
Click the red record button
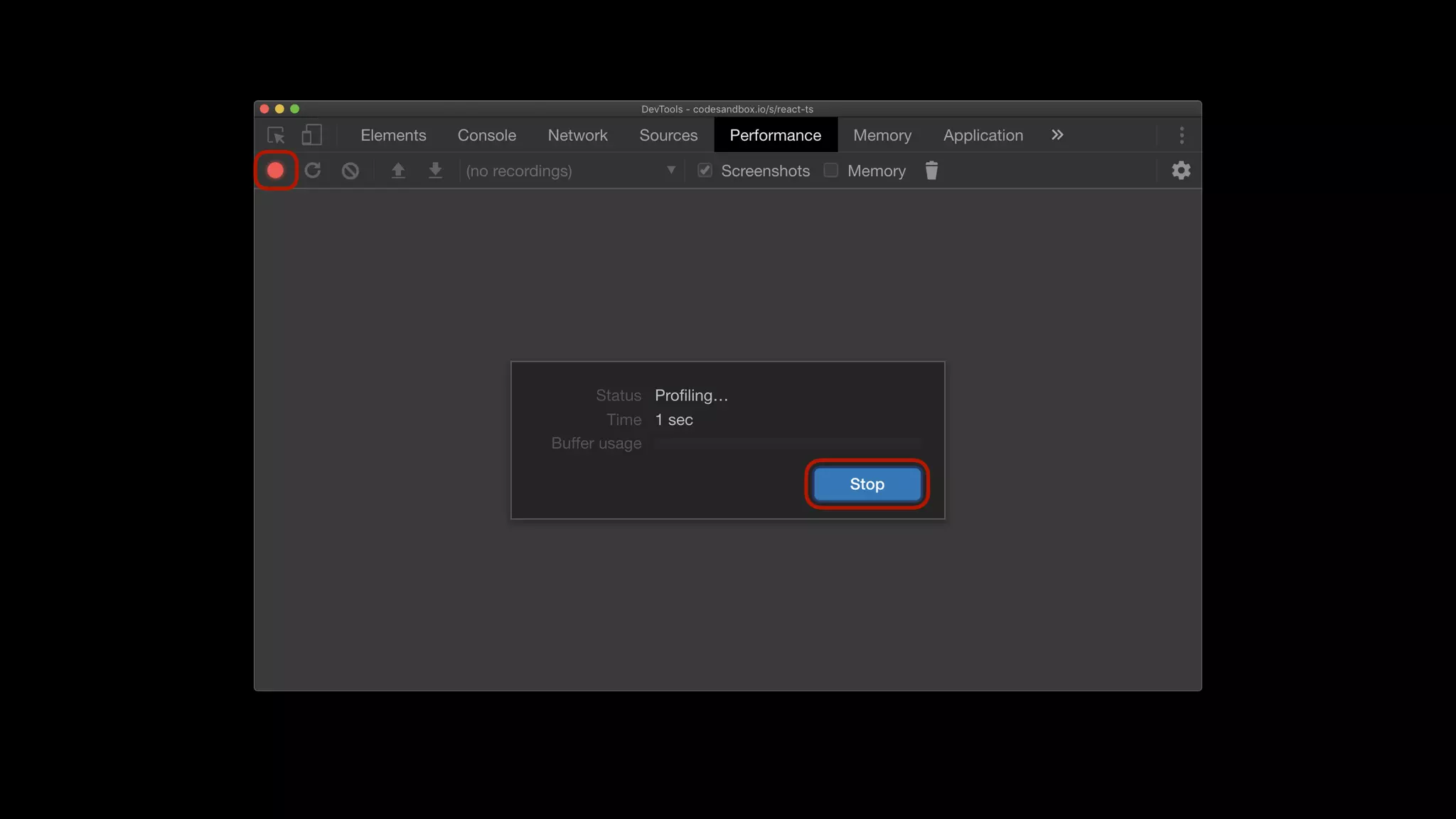[275, 171]
